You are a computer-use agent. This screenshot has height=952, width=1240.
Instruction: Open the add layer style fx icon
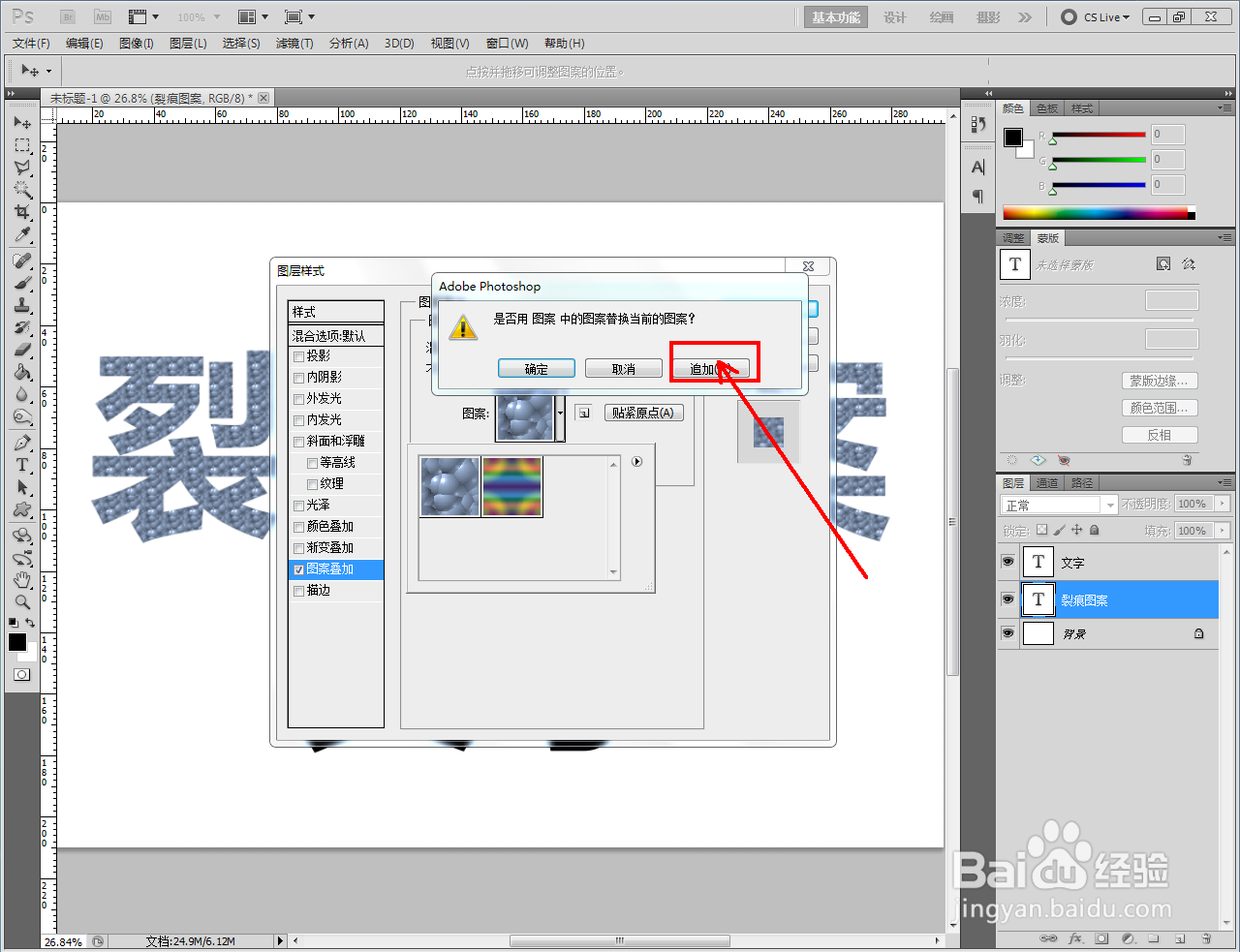(1075, 939)
